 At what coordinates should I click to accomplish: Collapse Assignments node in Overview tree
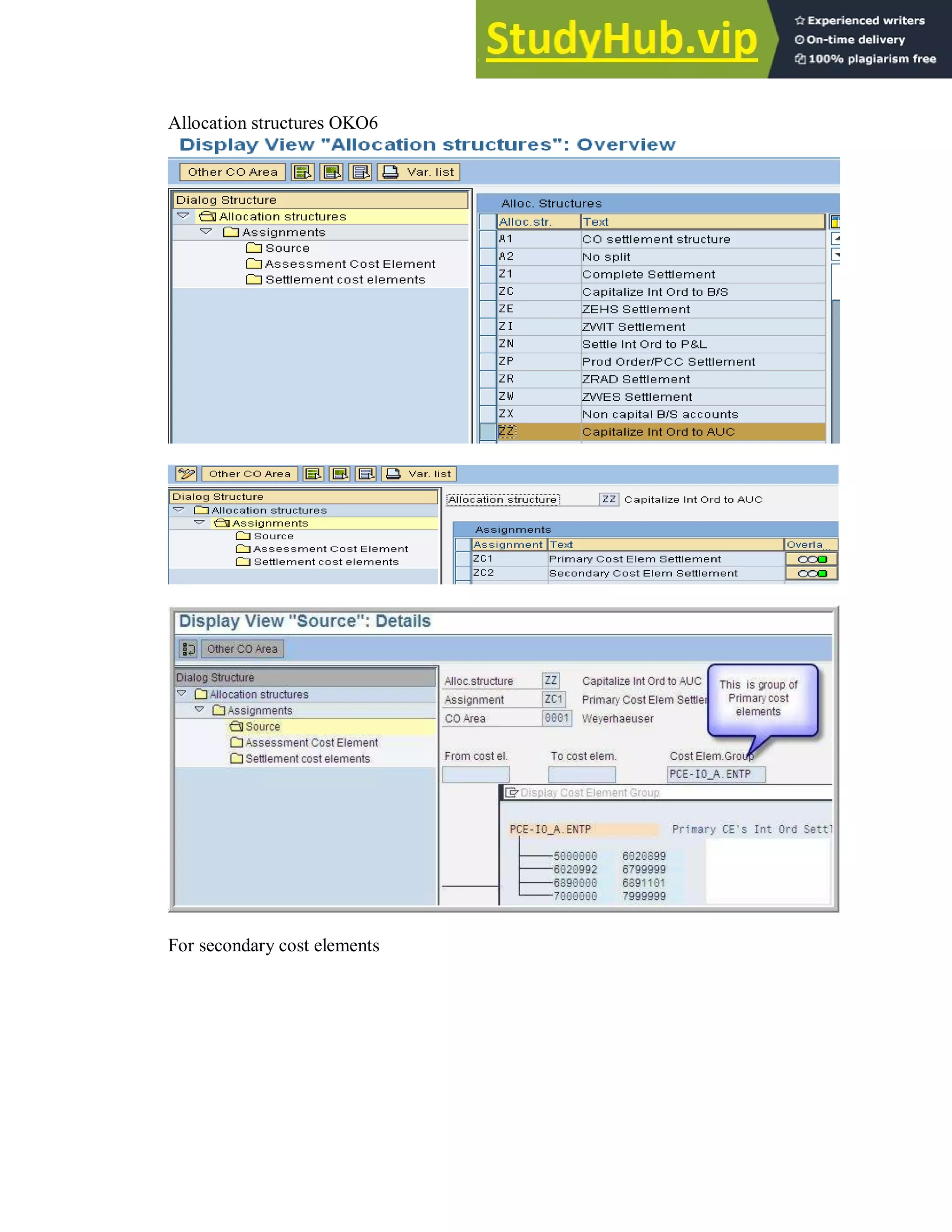206,231
